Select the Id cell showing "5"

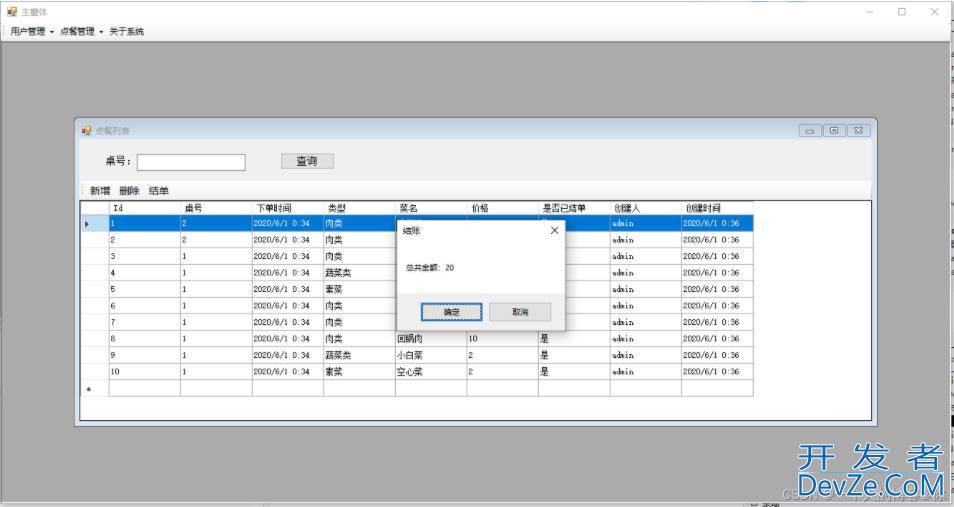pyautogui.click(x=145, y=289)
